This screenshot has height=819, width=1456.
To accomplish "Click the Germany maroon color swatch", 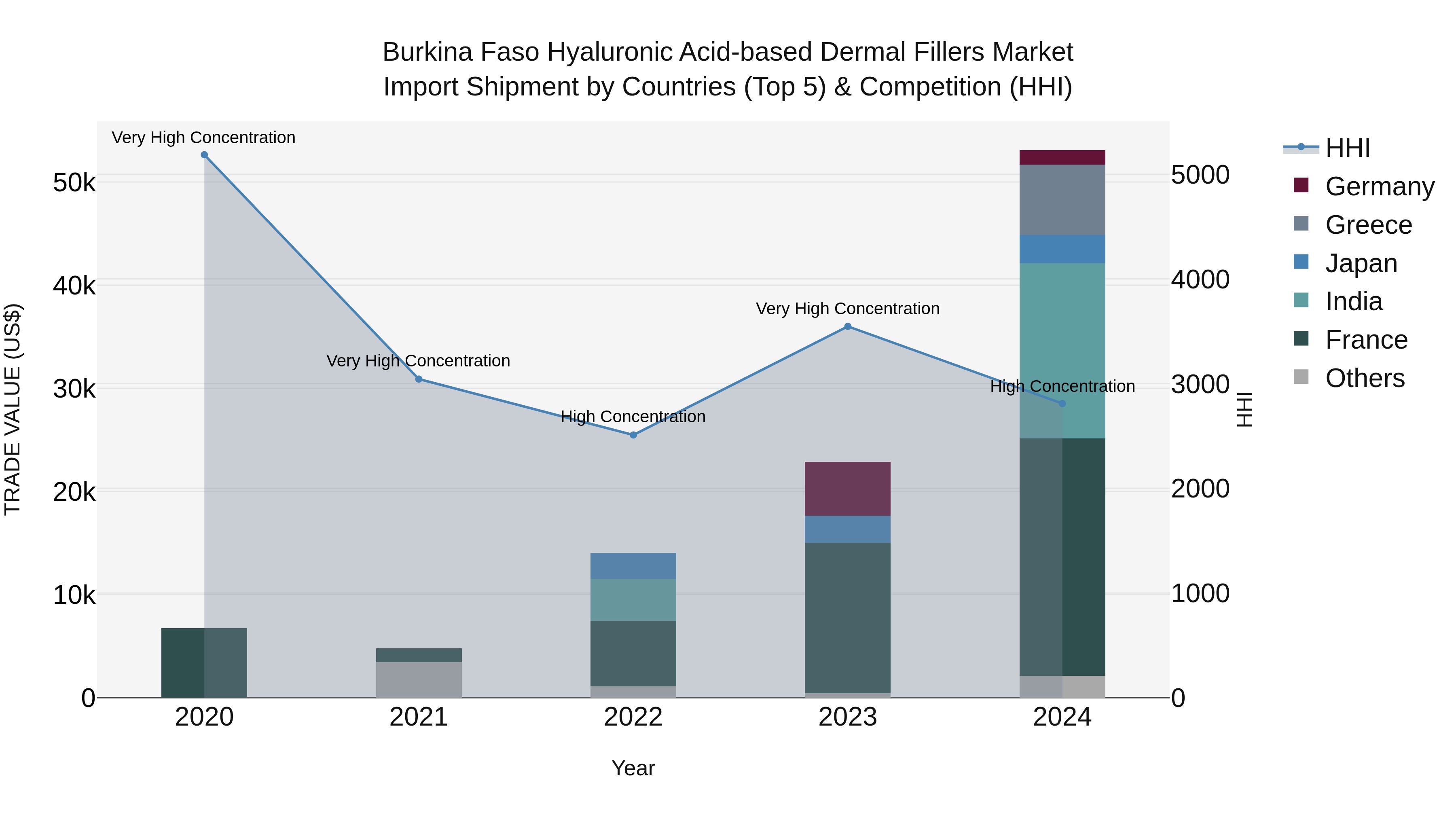I will 1301,185.
